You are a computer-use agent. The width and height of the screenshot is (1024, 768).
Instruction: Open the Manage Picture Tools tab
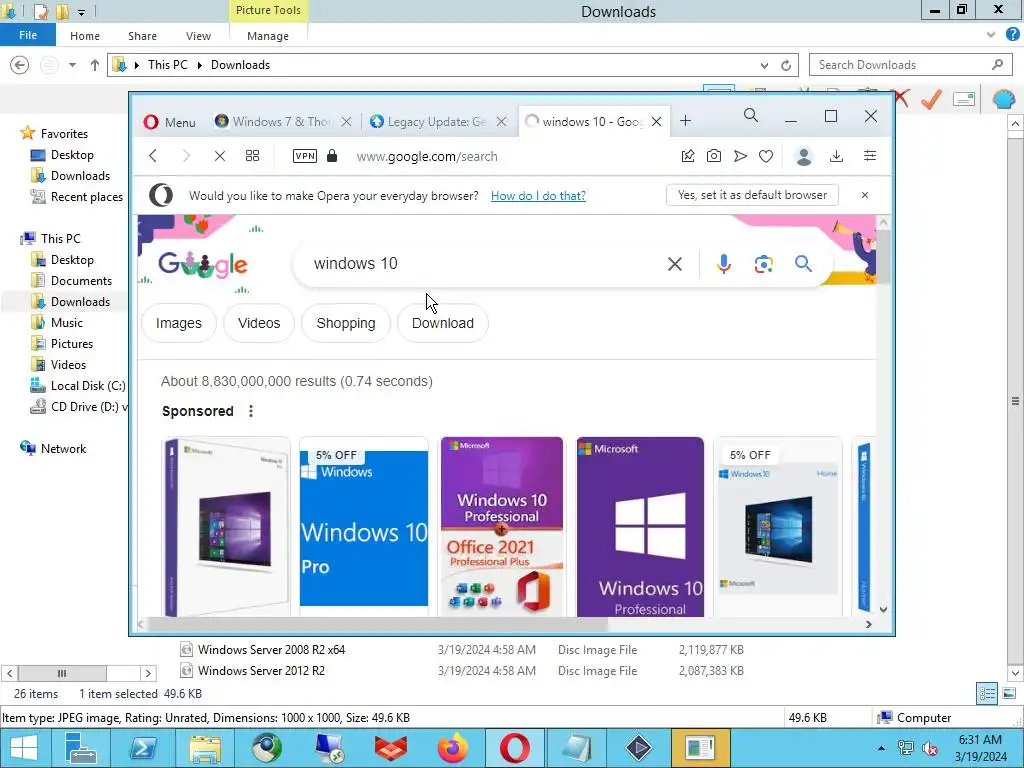[x=268, y=36]
